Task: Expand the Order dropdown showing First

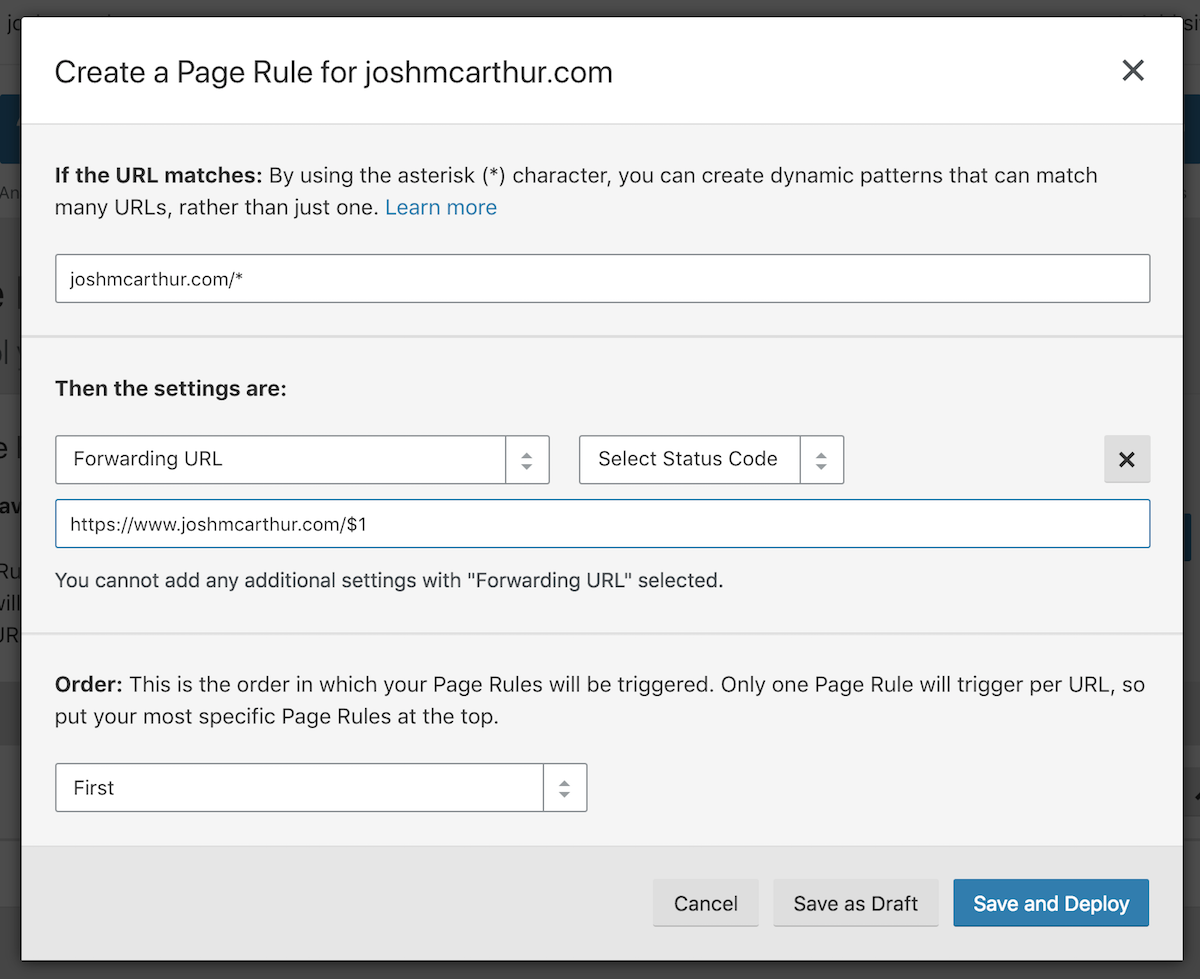Action: click(x=299, y=788)
